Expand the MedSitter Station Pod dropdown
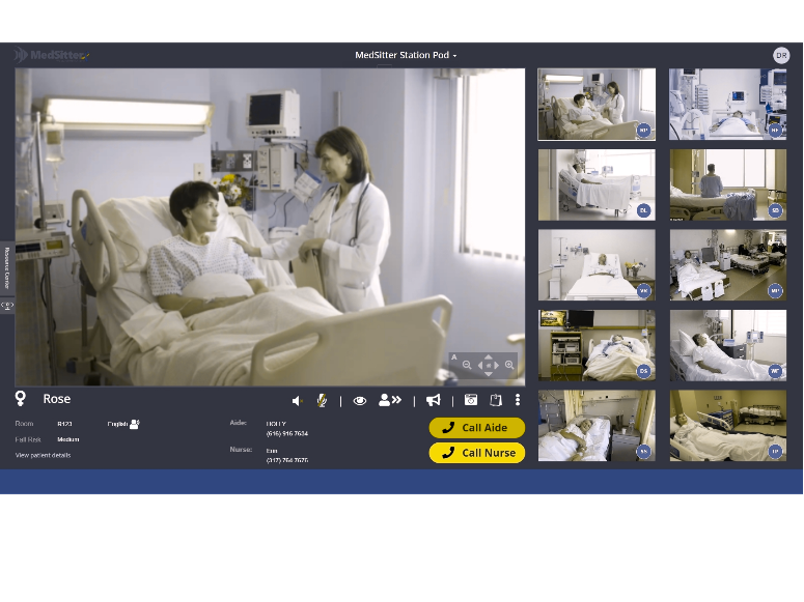 [x=406, y=55]
